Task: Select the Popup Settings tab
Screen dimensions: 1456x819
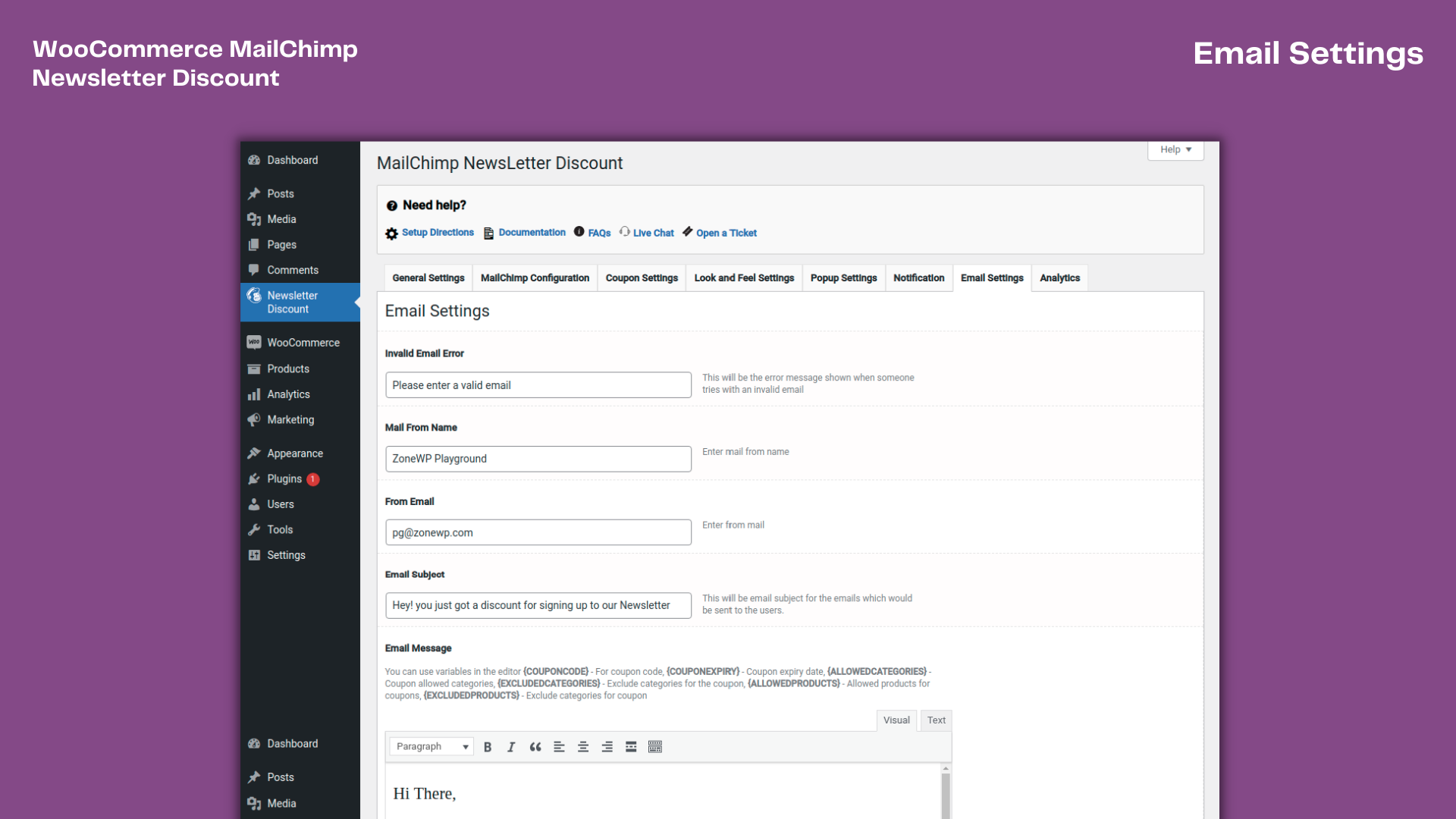Action: click(843, 278)
